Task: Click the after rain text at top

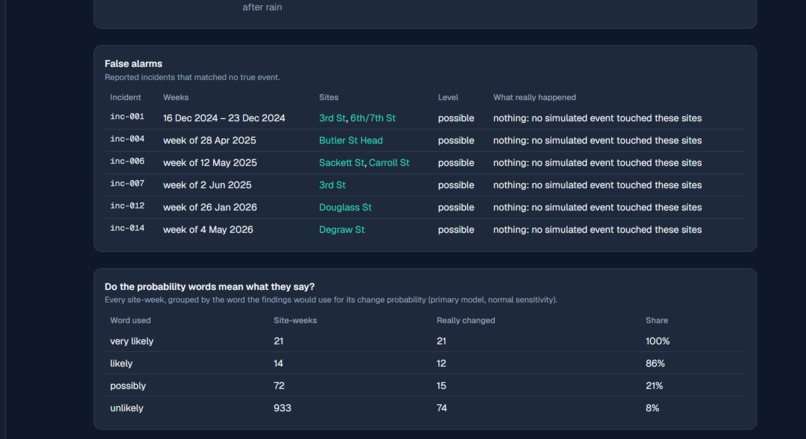Action: point(262,7)
